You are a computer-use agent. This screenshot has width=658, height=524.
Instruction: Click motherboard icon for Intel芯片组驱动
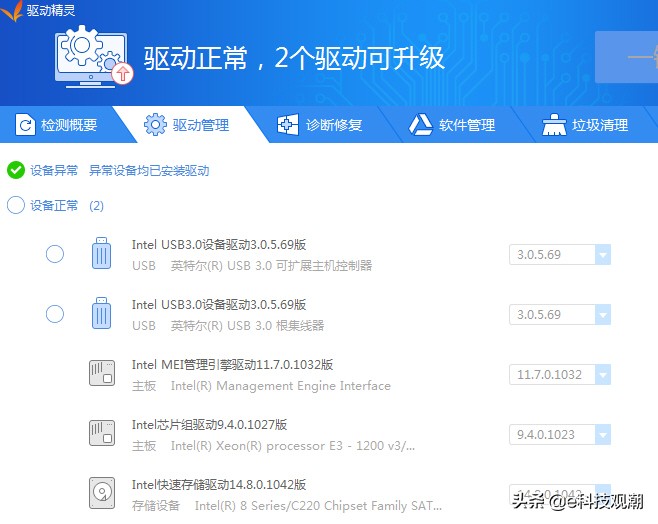tap(102, 433)
